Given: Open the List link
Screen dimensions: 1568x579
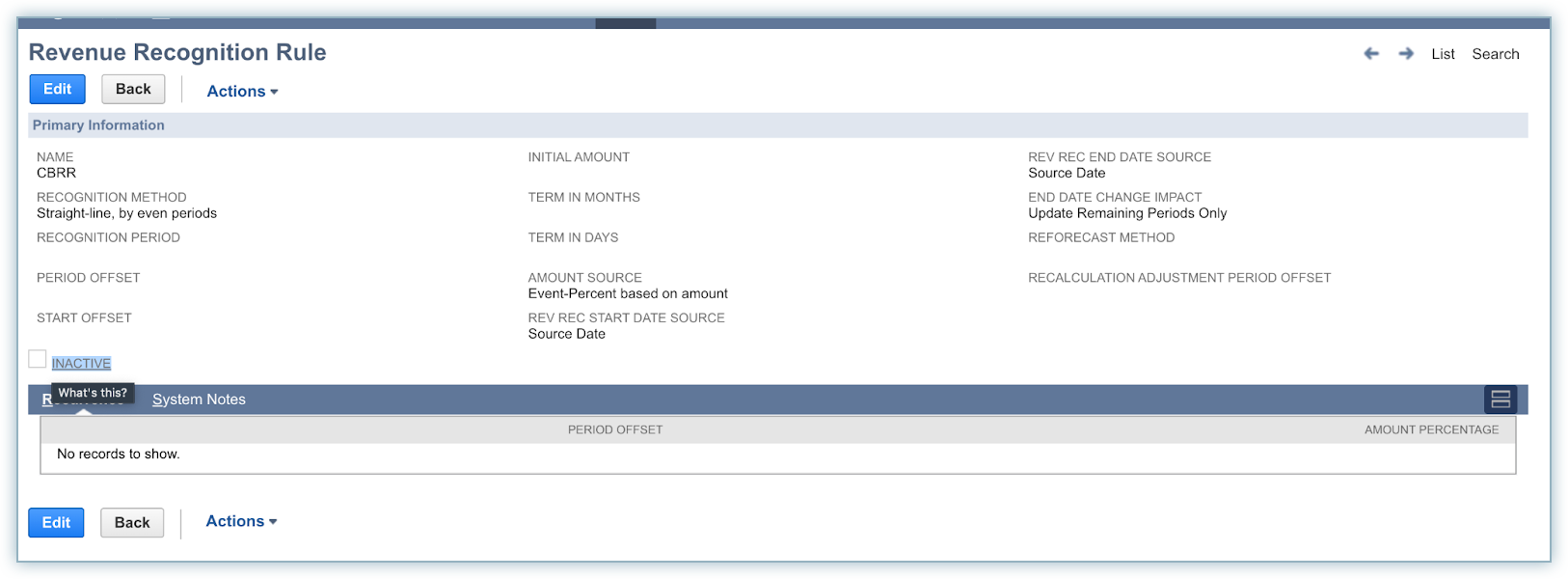Looking at the screenshot, I should 1443,54.
